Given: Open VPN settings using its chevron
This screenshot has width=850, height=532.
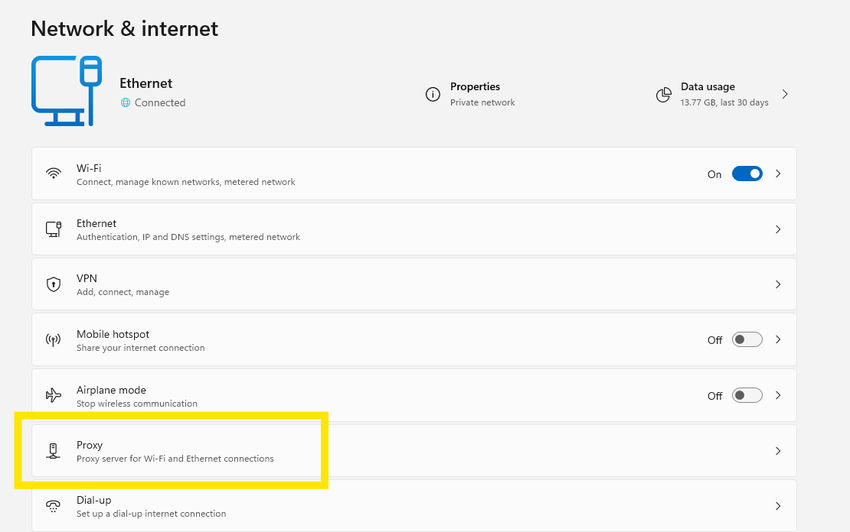Looking at the screenshot, I should tap(778, 285).
